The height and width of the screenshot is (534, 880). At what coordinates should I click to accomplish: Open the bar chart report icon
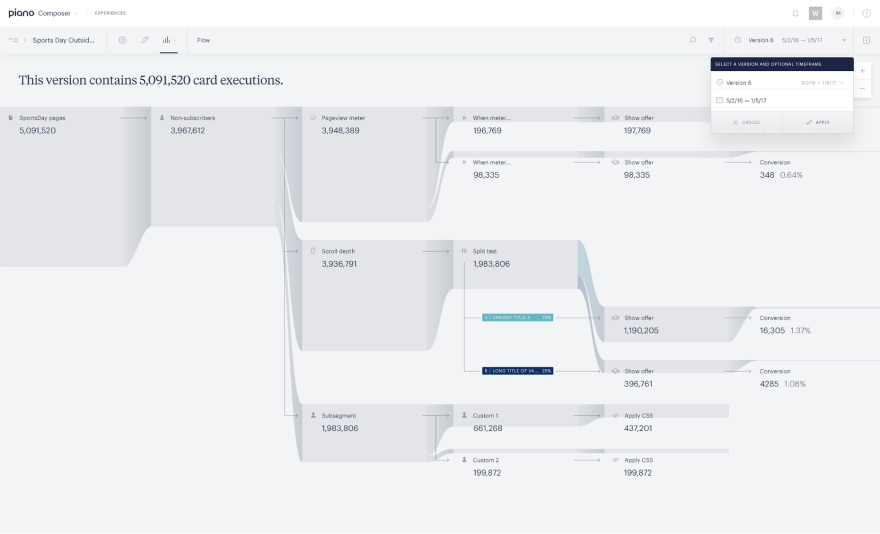pos(168,40)
